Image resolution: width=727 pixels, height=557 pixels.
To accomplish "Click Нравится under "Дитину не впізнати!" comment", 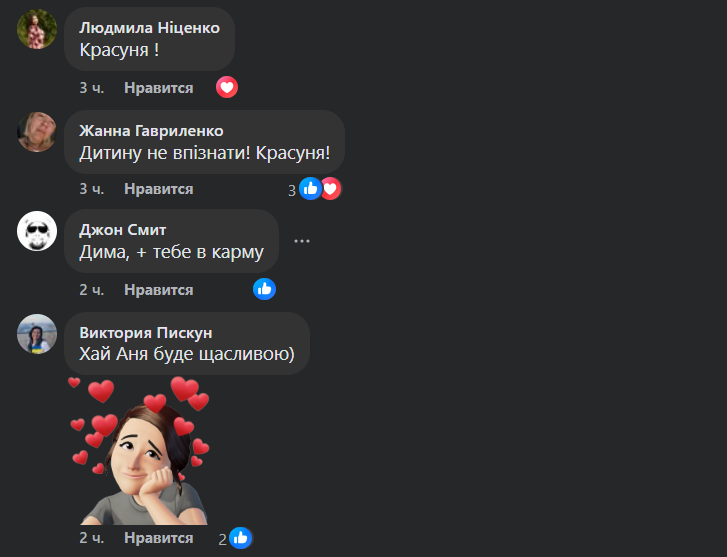I will (159, 189).
